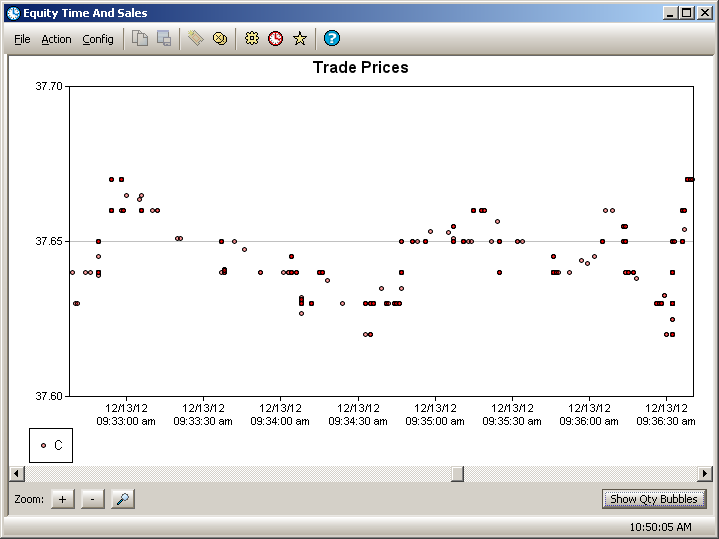Click the Trade Prices chart title

[360, 67]
